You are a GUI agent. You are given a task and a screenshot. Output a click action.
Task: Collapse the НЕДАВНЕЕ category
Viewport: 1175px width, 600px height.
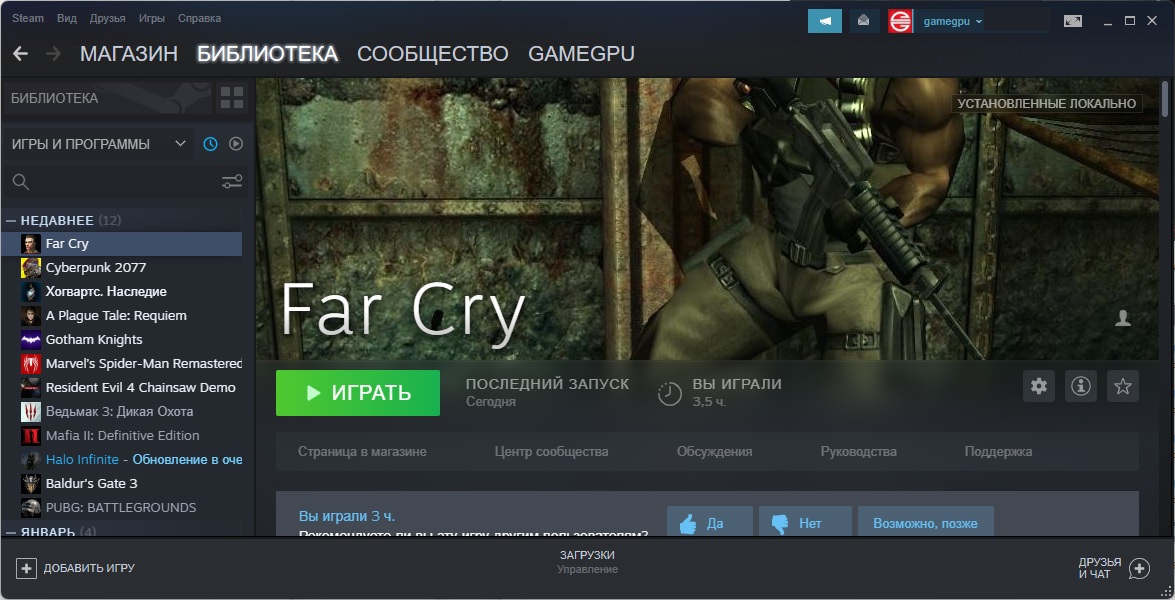(11, 220)
